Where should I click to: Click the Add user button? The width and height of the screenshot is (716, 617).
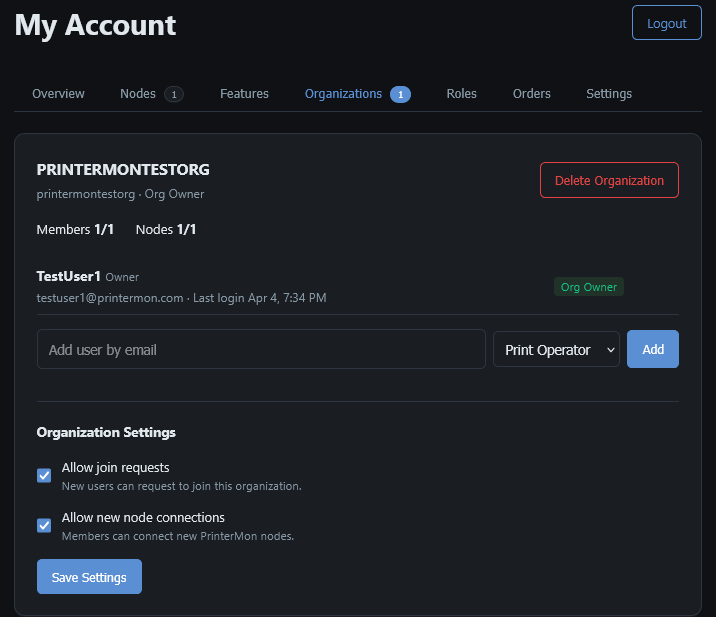[x=652, y=350]
